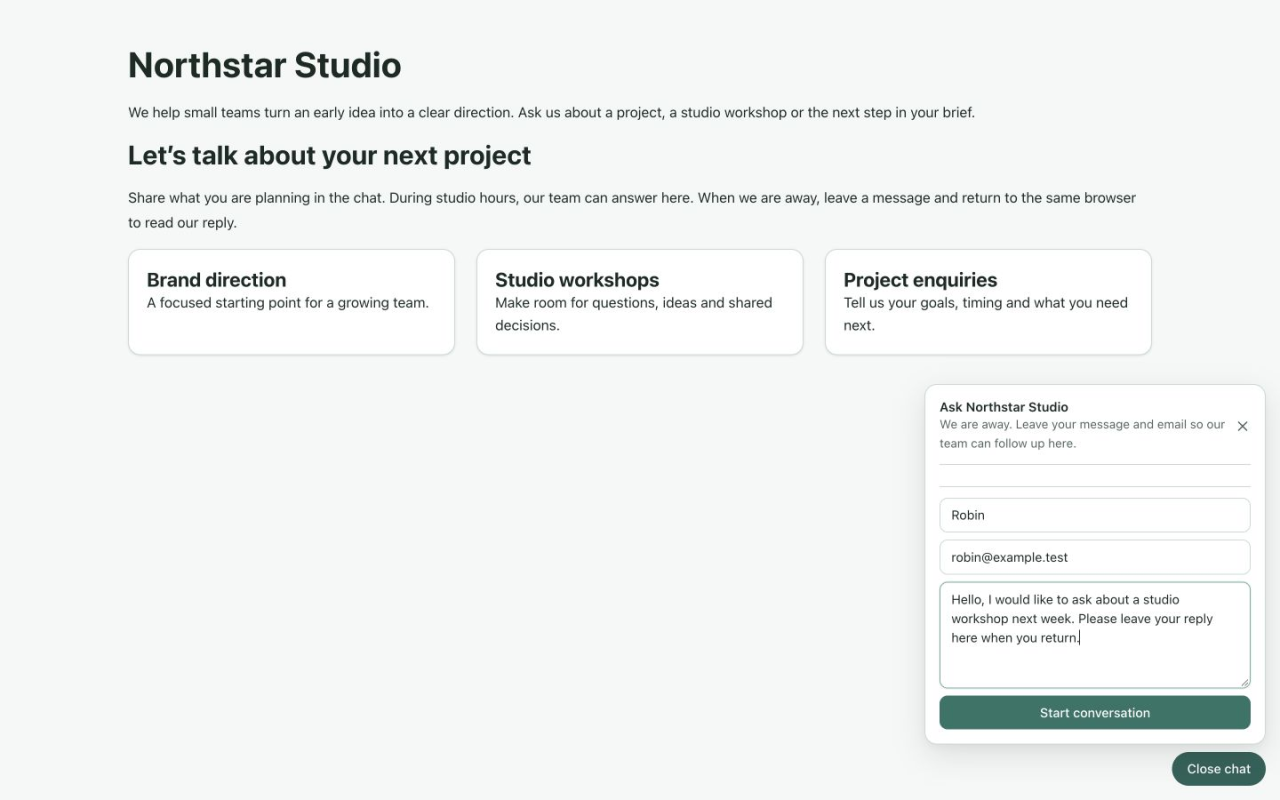Close the chat panel with the X icon

[1242, 426]
